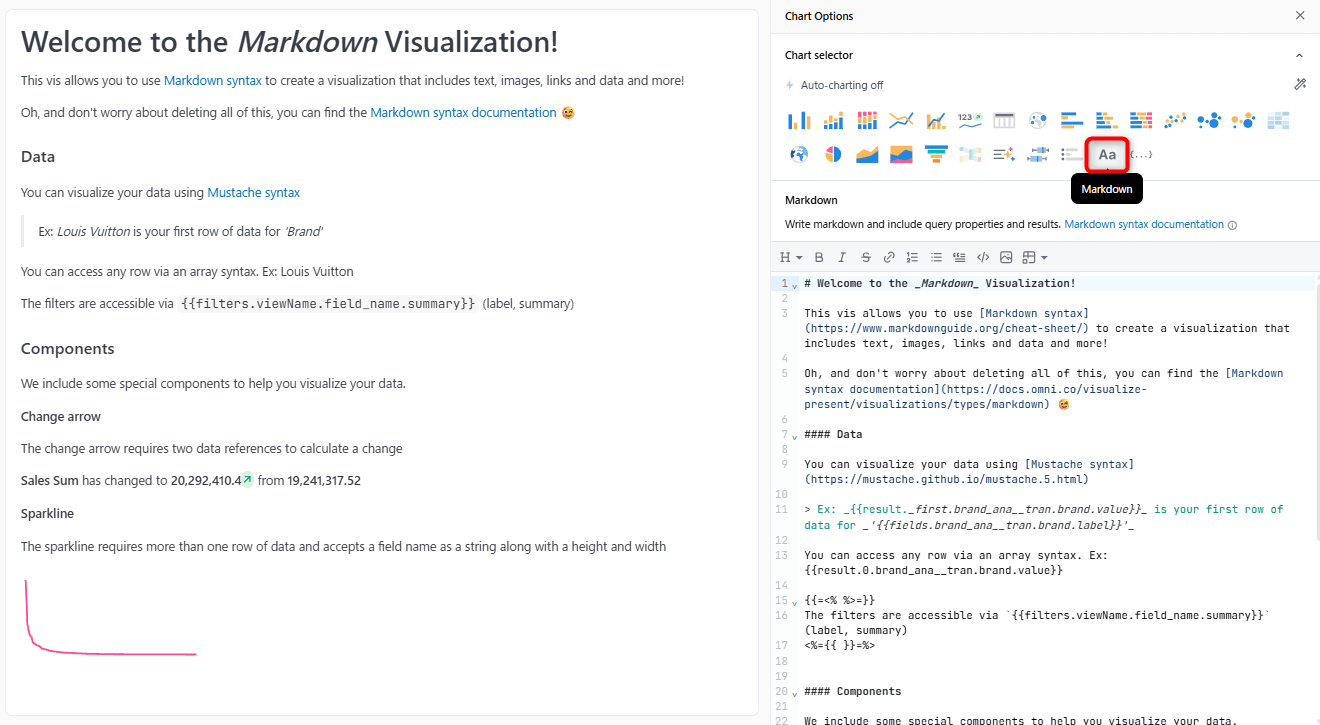The width and height of the screenshot is (1320, 725).
Task: Click the auto-charting magic wand icon
Action: [x=1300, y=85]
